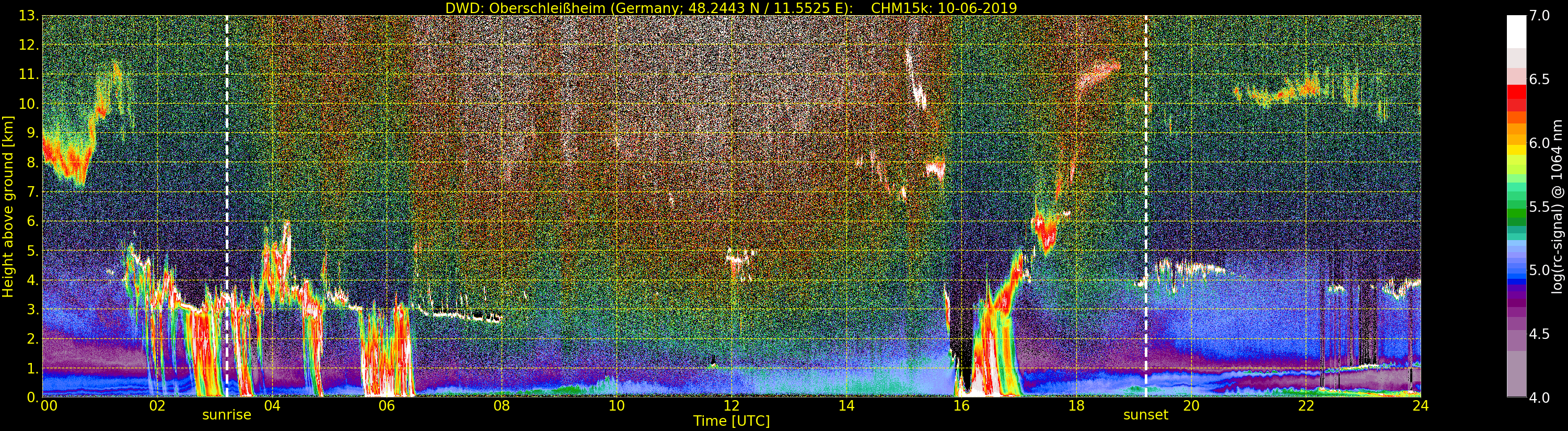Click the colorbar '4.5' value label
This screenshot has height=431, width=1568.
(x=1539, y=334)
